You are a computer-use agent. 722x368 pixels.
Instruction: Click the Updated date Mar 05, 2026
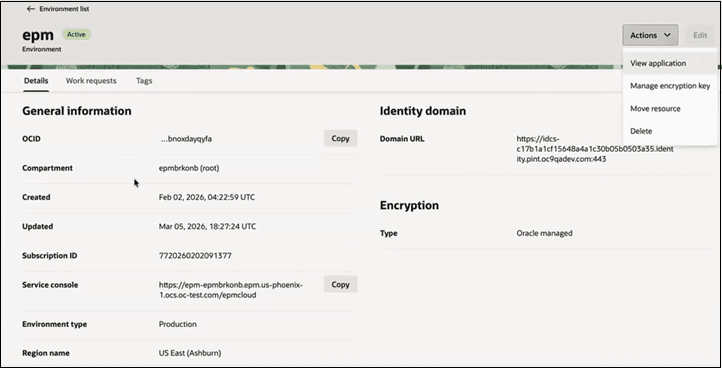click(x=207, y=227)
